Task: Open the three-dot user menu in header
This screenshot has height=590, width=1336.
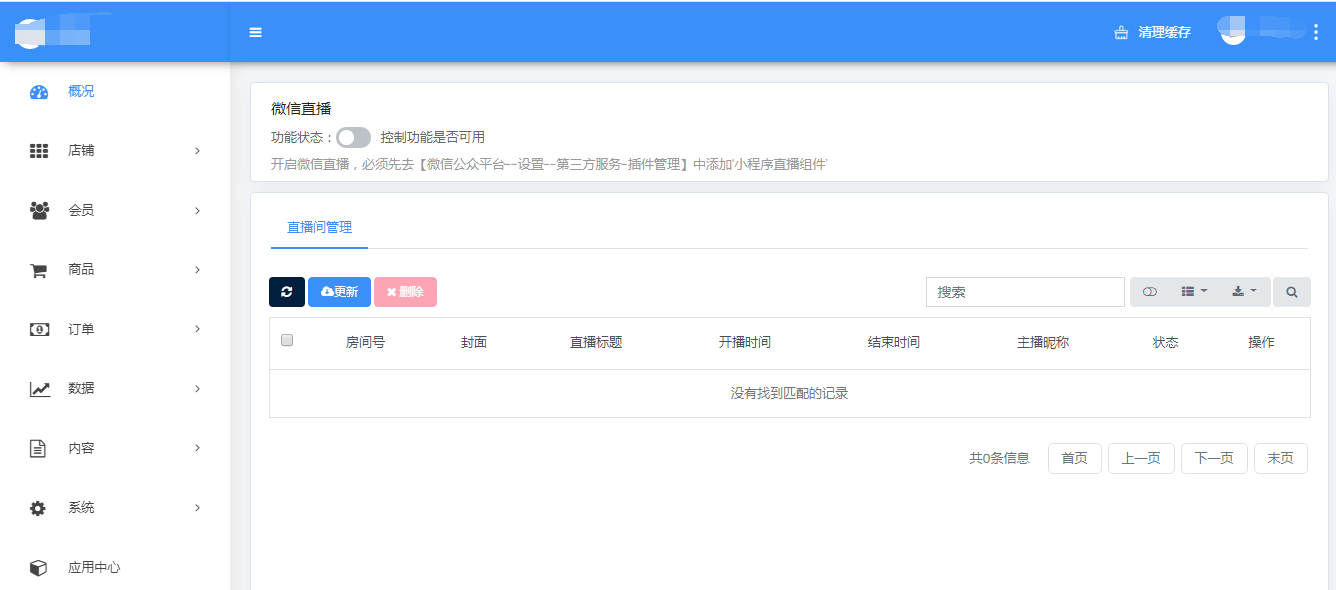Action: tap(1315, 32)
